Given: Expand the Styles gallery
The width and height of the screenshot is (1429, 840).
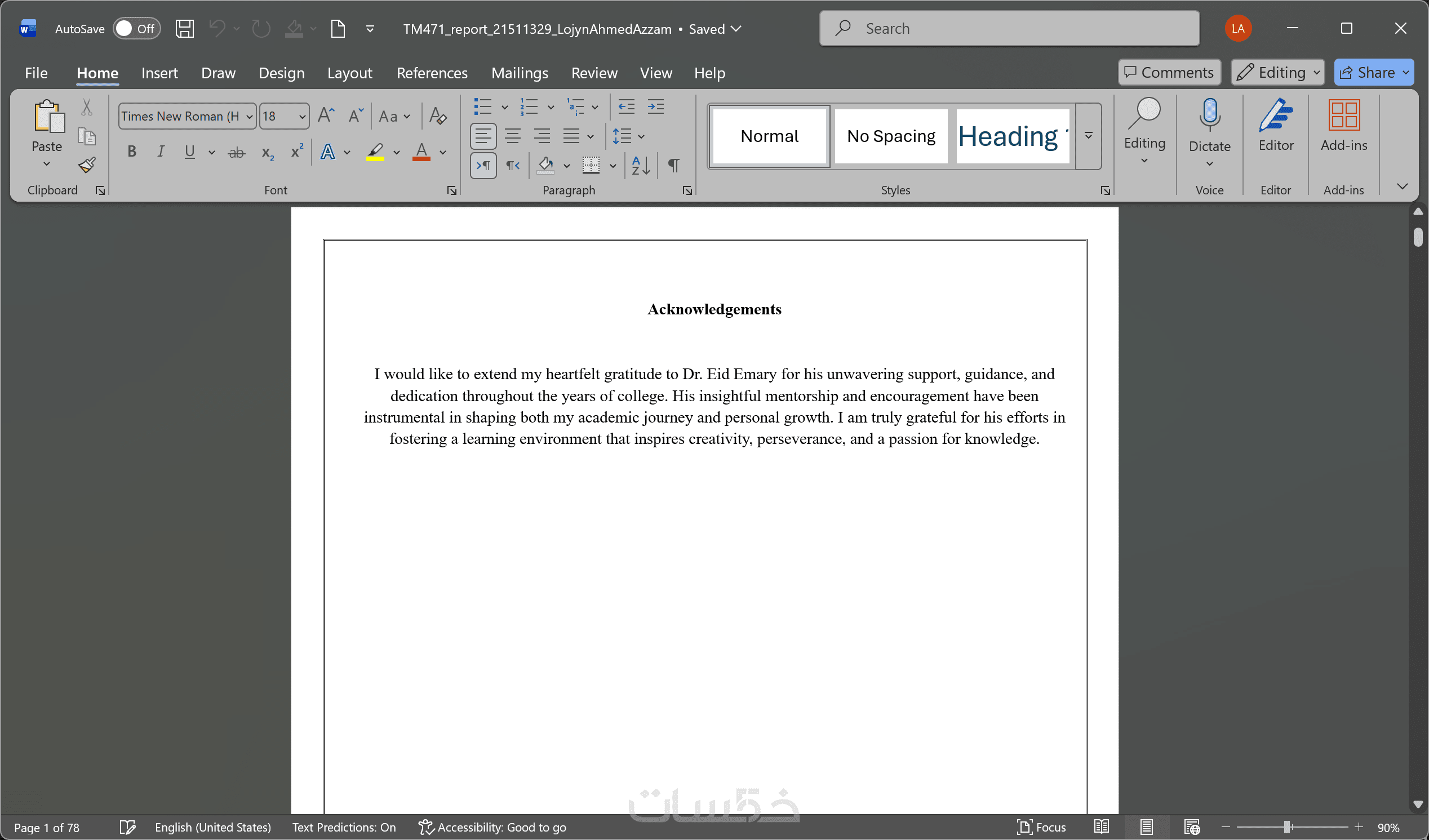Looking at the screenshot, I should (x=1089, y=136).
